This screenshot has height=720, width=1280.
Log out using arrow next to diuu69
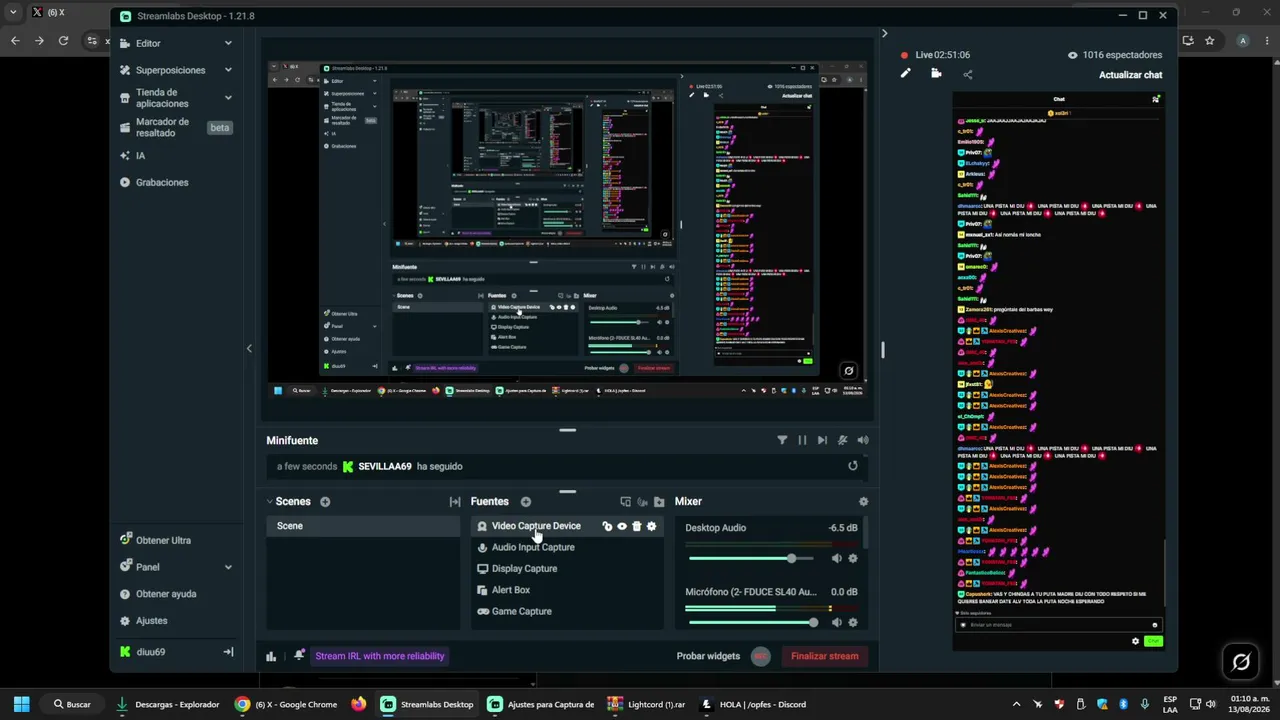(x=228, y=652)
